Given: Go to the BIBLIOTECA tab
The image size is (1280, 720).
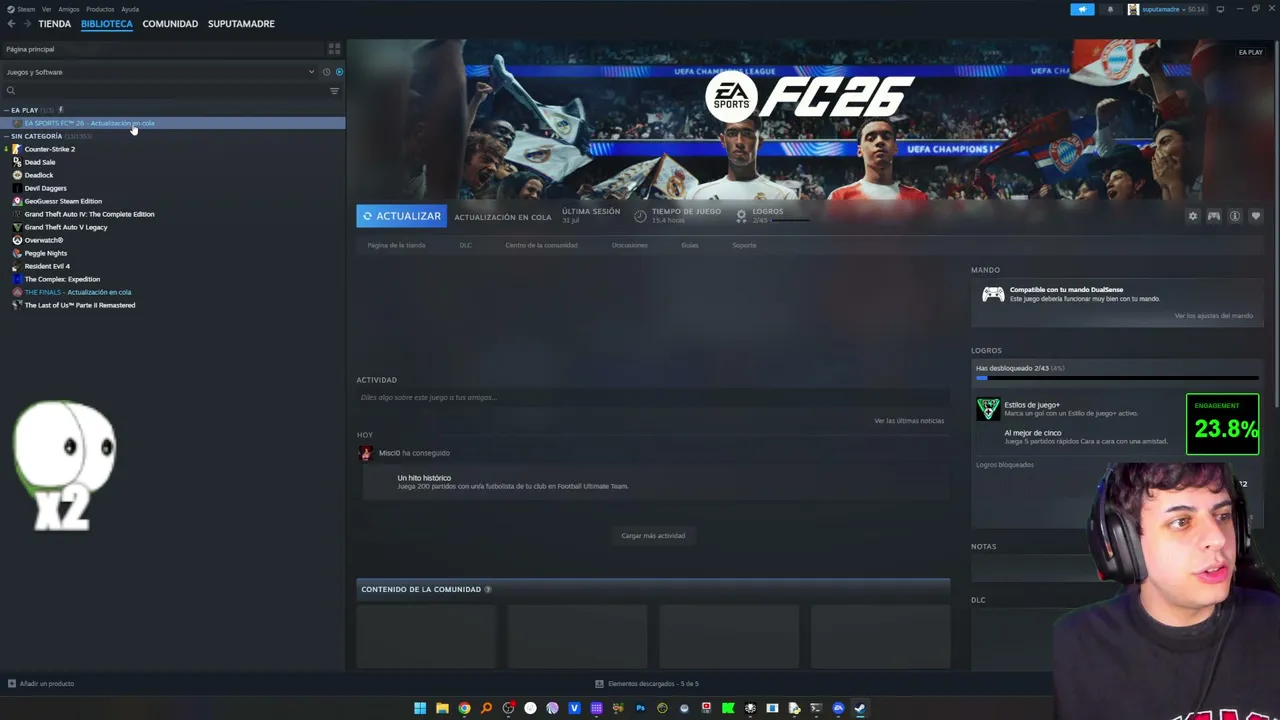Looking at the screenshot, I should (x=107, y=24).
